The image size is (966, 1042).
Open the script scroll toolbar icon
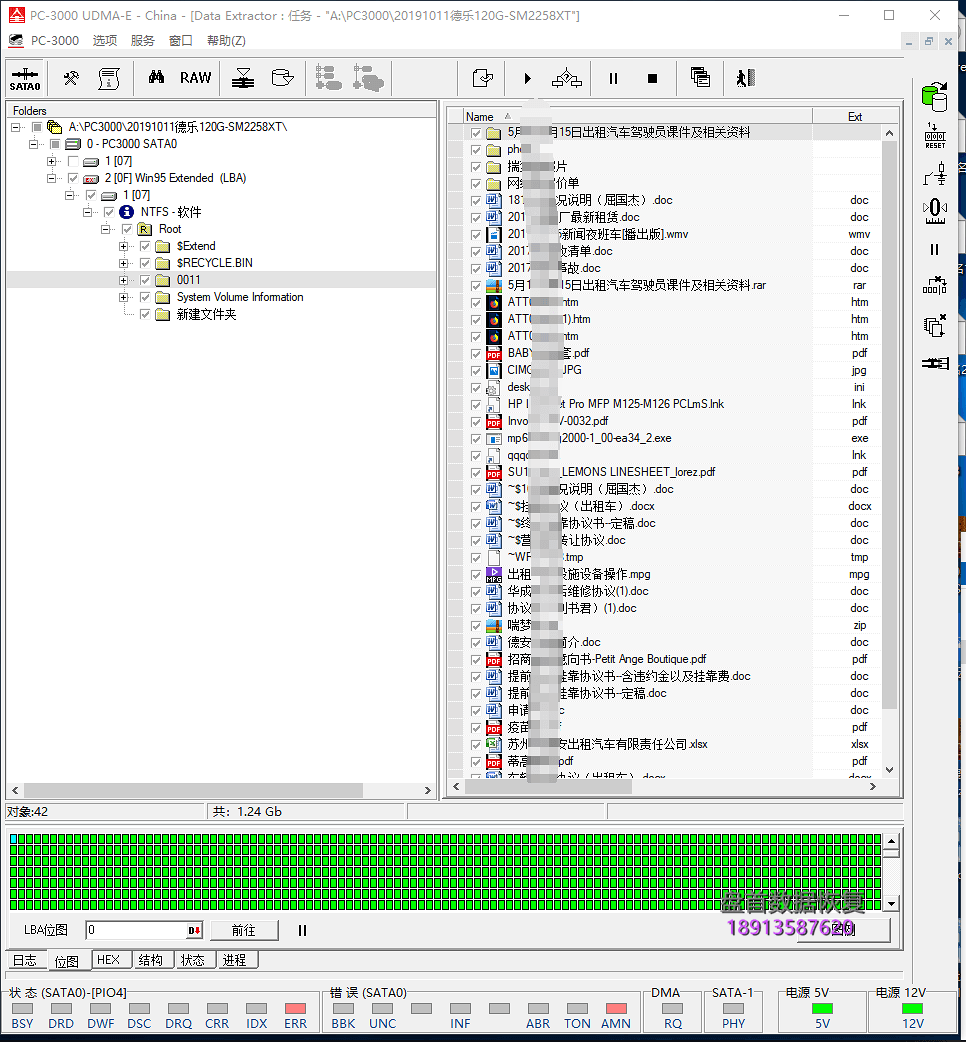click(109, 78)
